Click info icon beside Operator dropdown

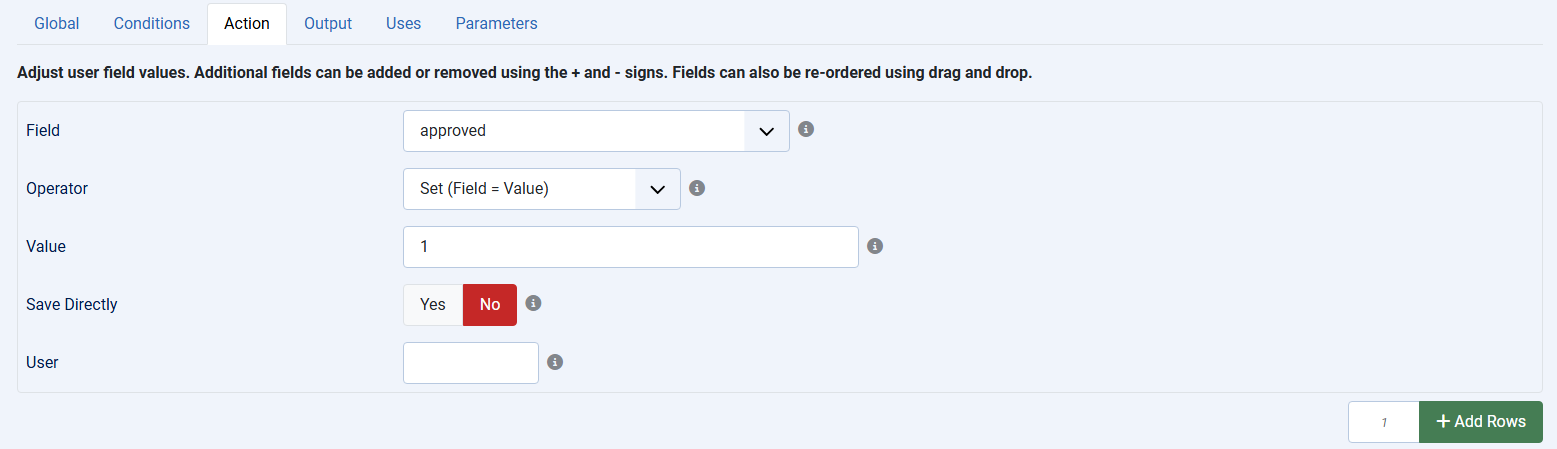click(698, 187)
